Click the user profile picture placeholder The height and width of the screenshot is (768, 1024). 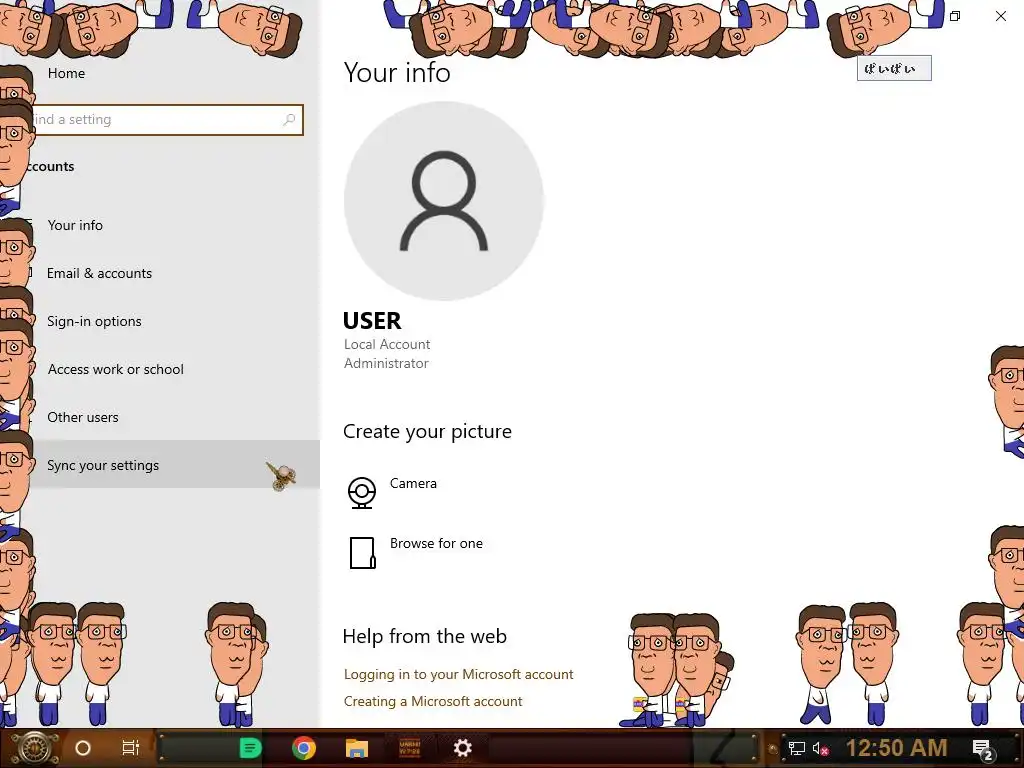[444, 201]
